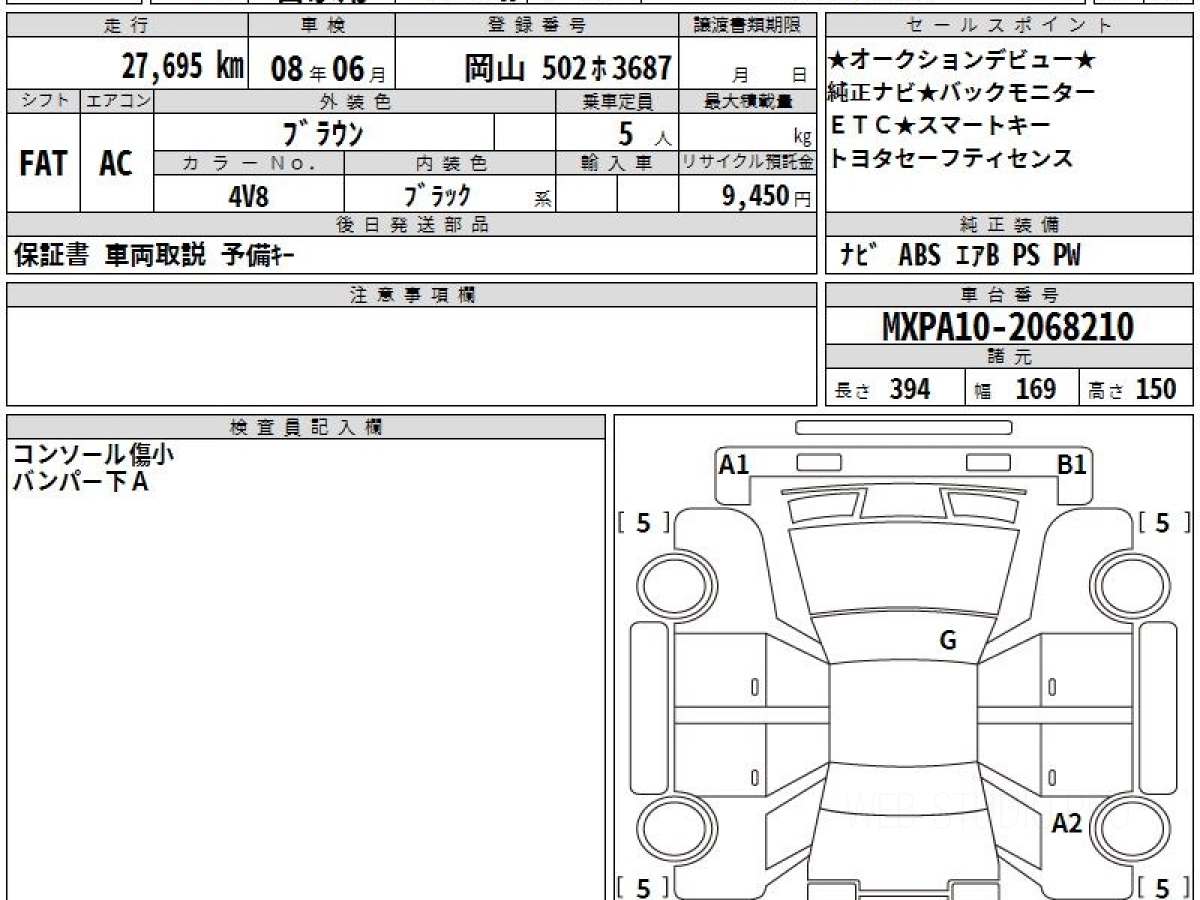
Task: Select the registration number 岡山 502ホ3687
Action: tap(567, 68)
